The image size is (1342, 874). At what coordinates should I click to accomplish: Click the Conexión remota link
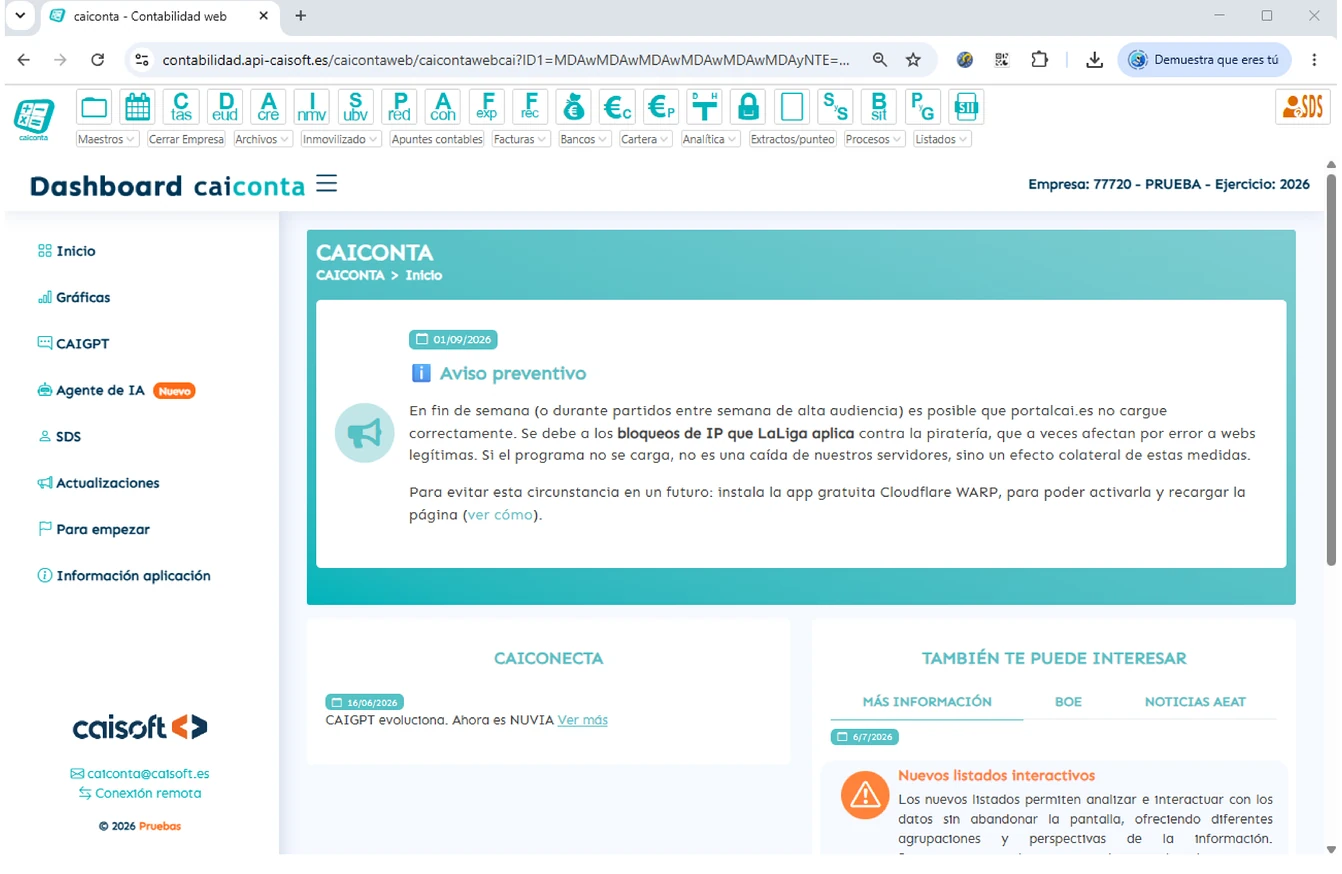pyautogui.click(x=140, y=793)
